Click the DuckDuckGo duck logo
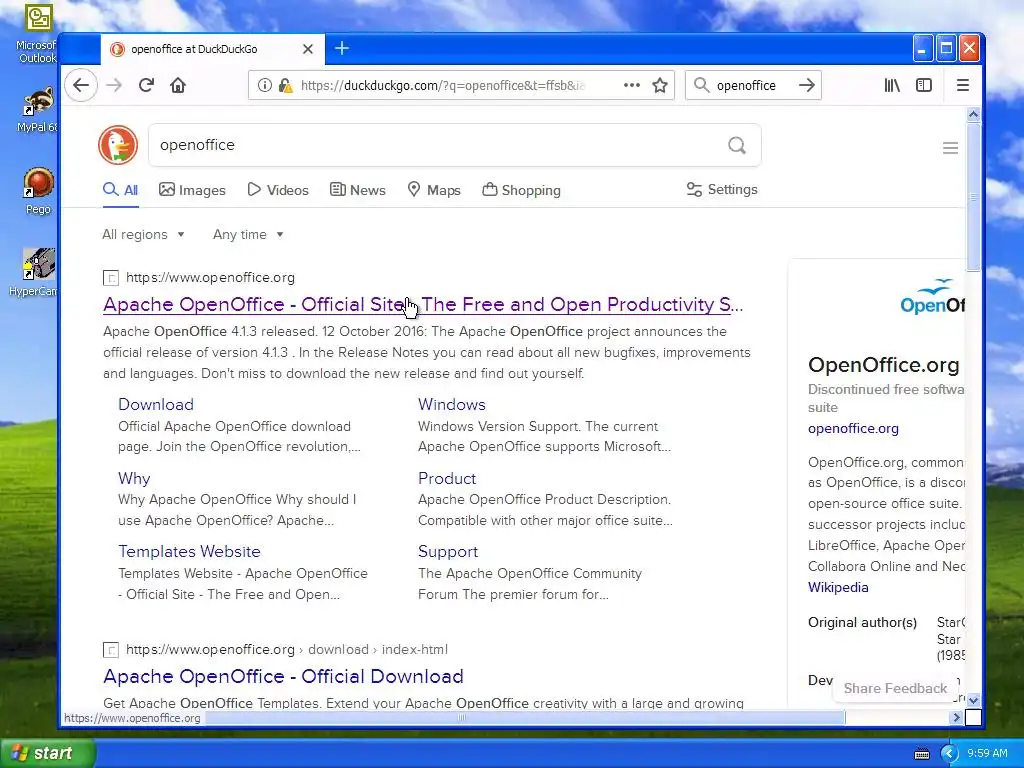This screenshot has height=768, width=1024. point(118,145)
